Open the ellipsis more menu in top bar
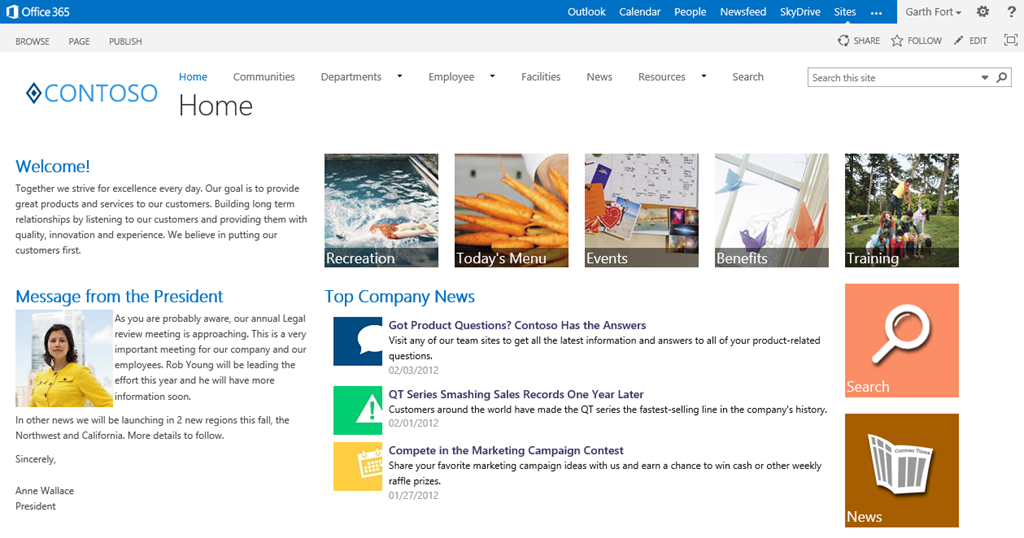1024x538 pixels. (876, 12)
